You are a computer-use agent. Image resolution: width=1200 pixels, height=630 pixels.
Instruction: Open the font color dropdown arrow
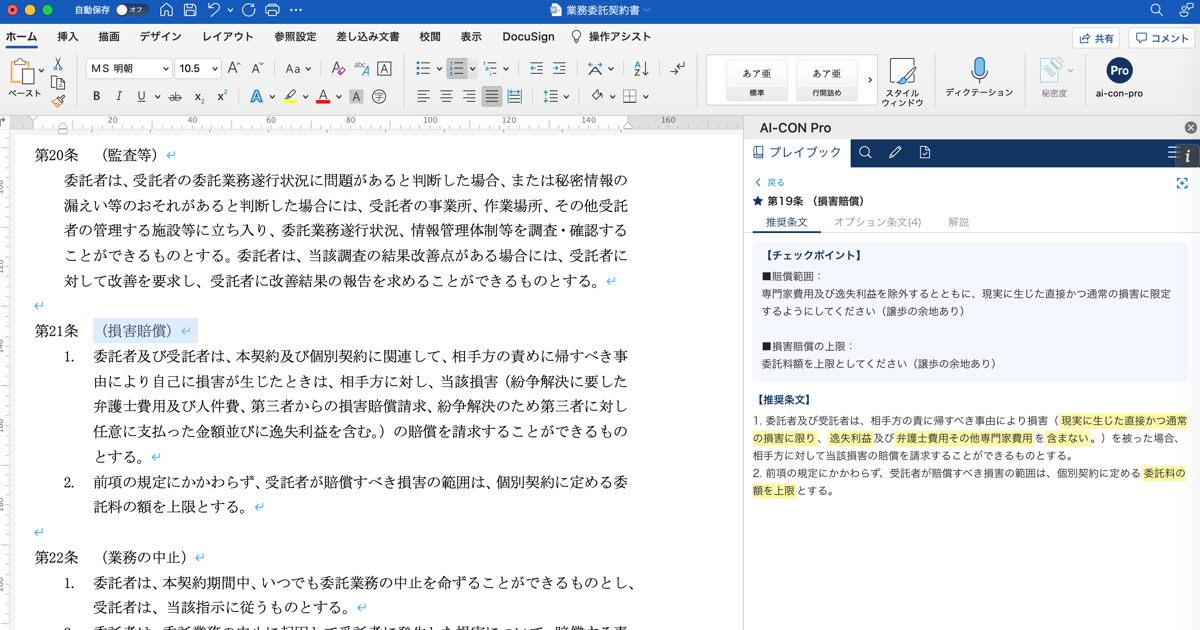(x=339, y=97)
